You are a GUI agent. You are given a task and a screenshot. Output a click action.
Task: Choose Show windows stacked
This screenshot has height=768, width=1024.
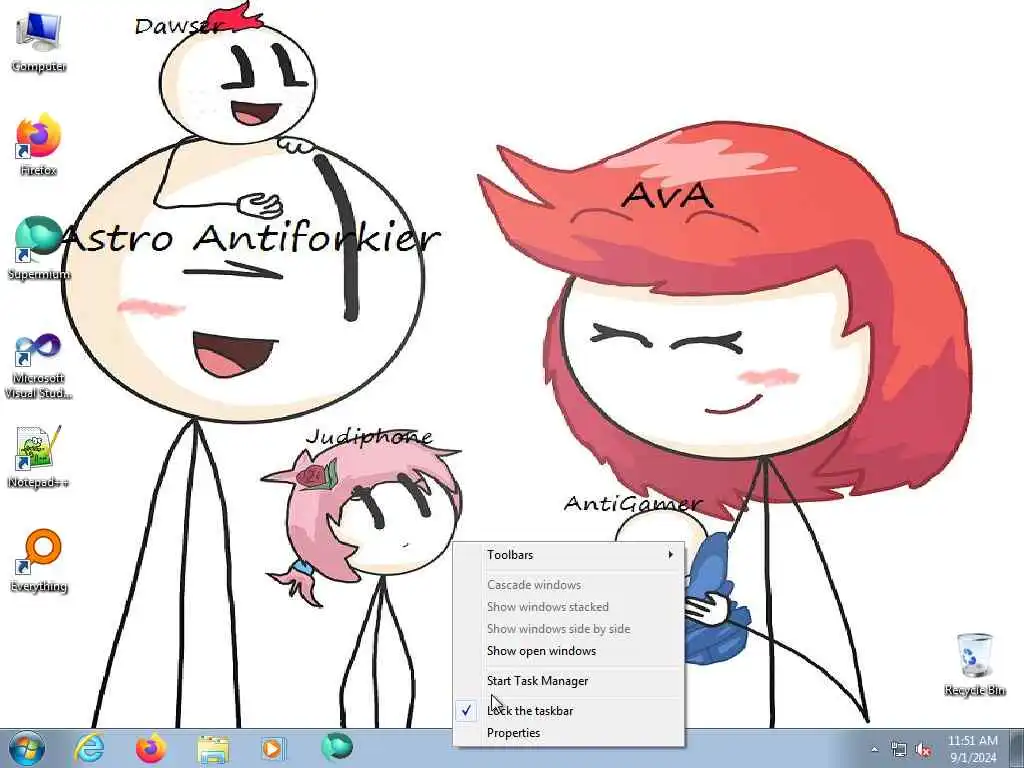(568, 607)
